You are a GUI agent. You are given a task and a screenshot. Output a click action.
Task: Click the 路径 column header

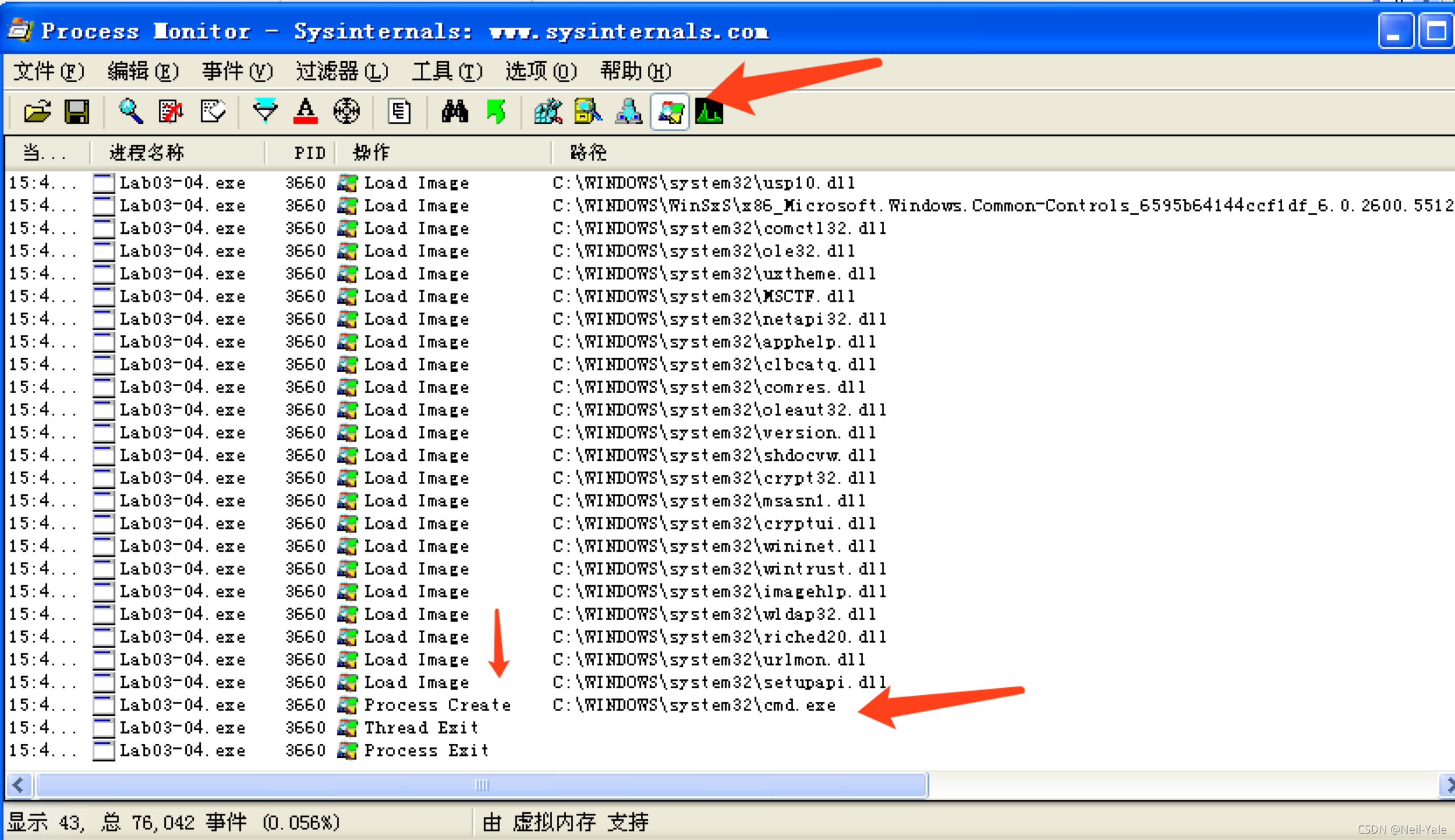coord(1003,153)
